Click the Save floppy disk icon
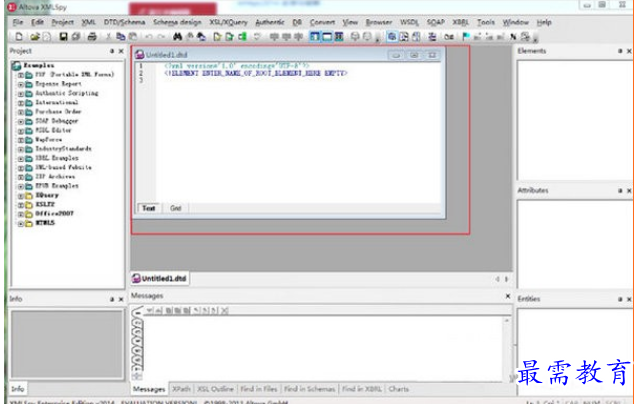Screen dimensions: 639x404 pos(63,37)
